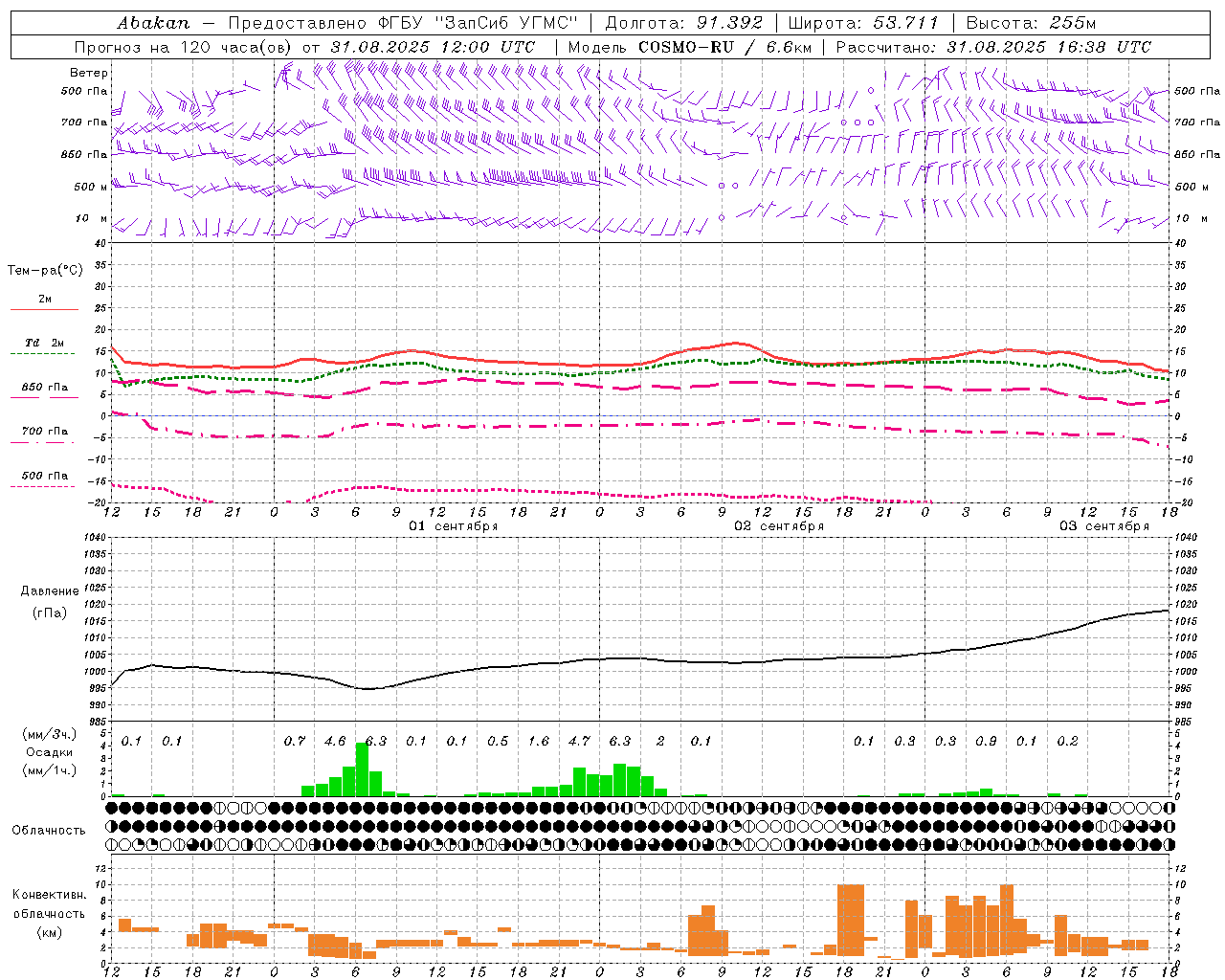Click the "Давление" pressure panel label
The width and height of the screenshot is (1225, 980).
50,591
